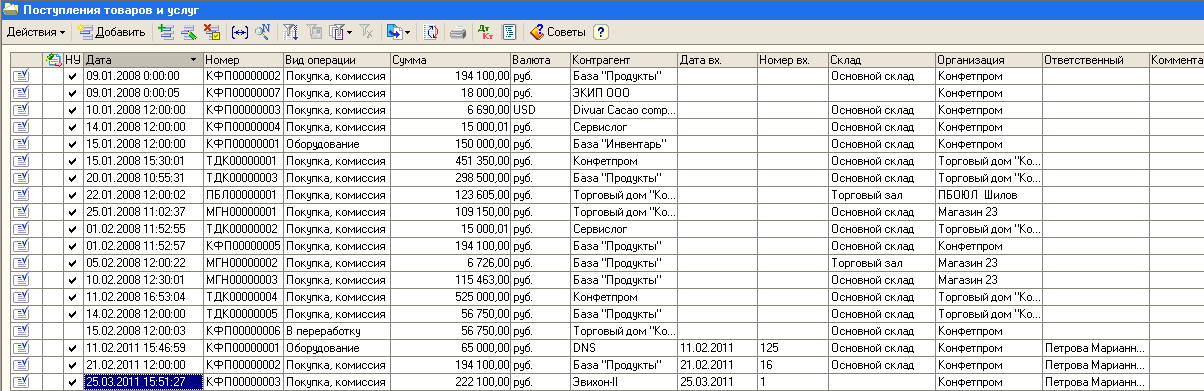The height and width of the screenshot is (391, 1204).
Task: Click the add-by-copying document icon
Action: [166, 32]
